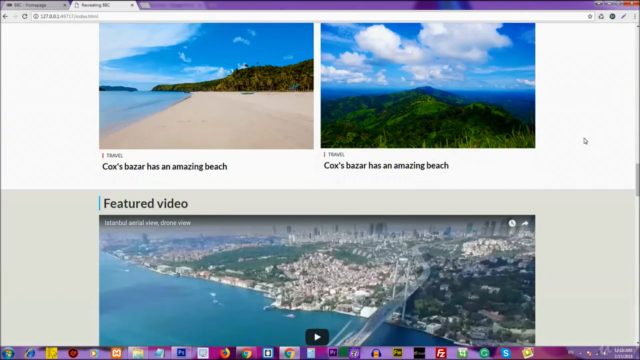Click the video Watch later clock icon
The height and width of the screenshot is (360, 640).
512,223
